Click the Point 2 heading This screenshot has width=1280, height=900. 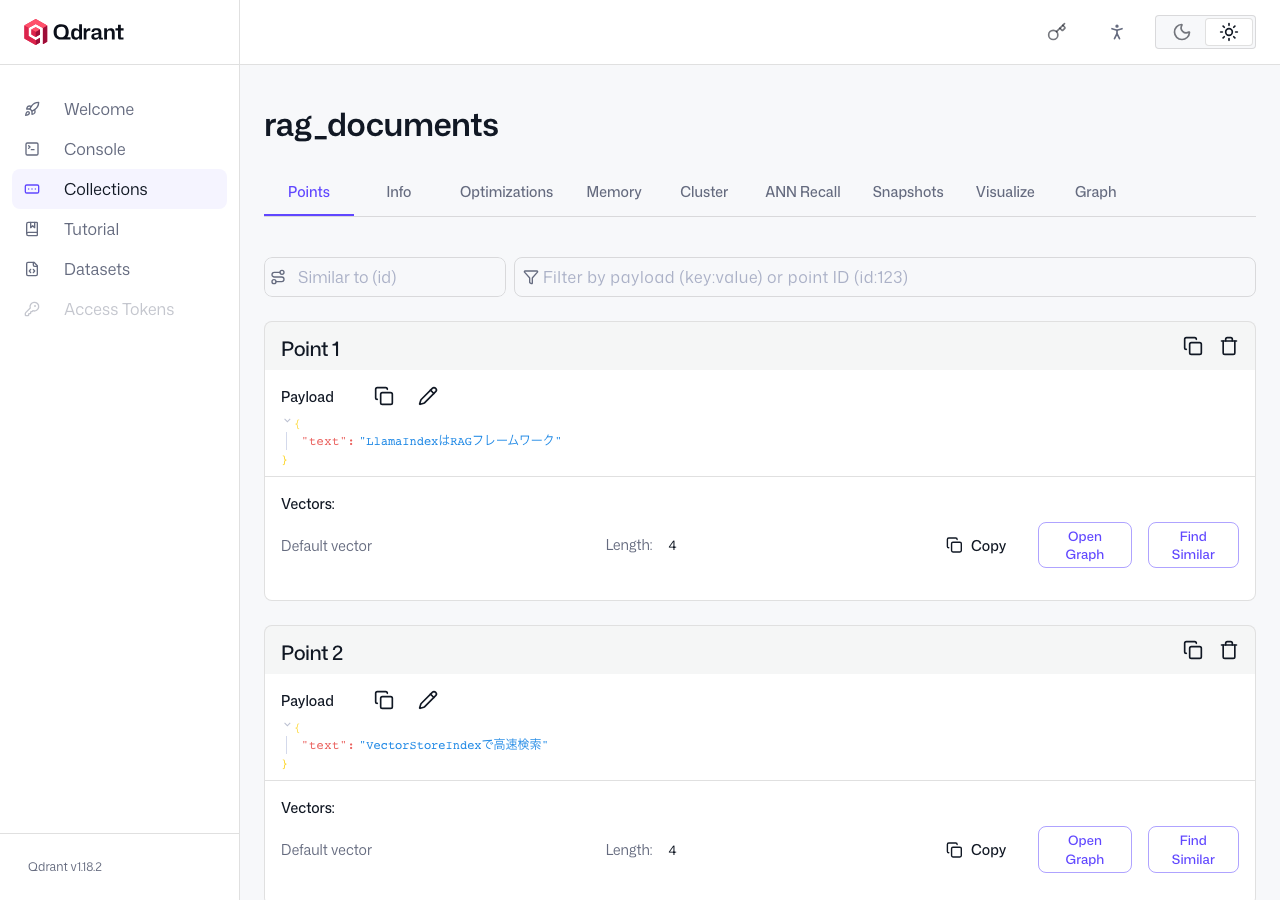pyautogui.click(x=312, y=653)
